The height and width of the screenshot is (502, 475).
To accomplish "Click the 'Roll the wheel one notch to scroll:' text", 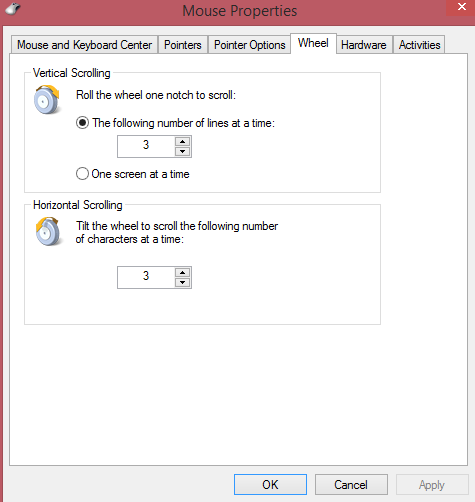I will 156,95.
